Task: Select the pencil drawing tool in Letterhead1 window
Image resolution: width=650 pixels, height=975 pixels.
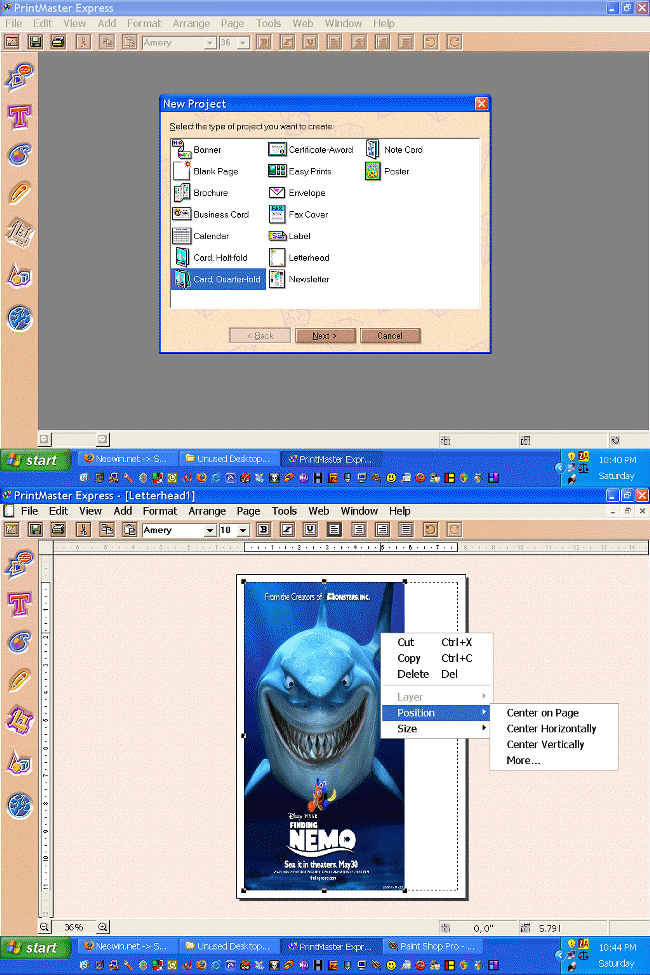Action: pyautogui.click(x=19, y=680)
